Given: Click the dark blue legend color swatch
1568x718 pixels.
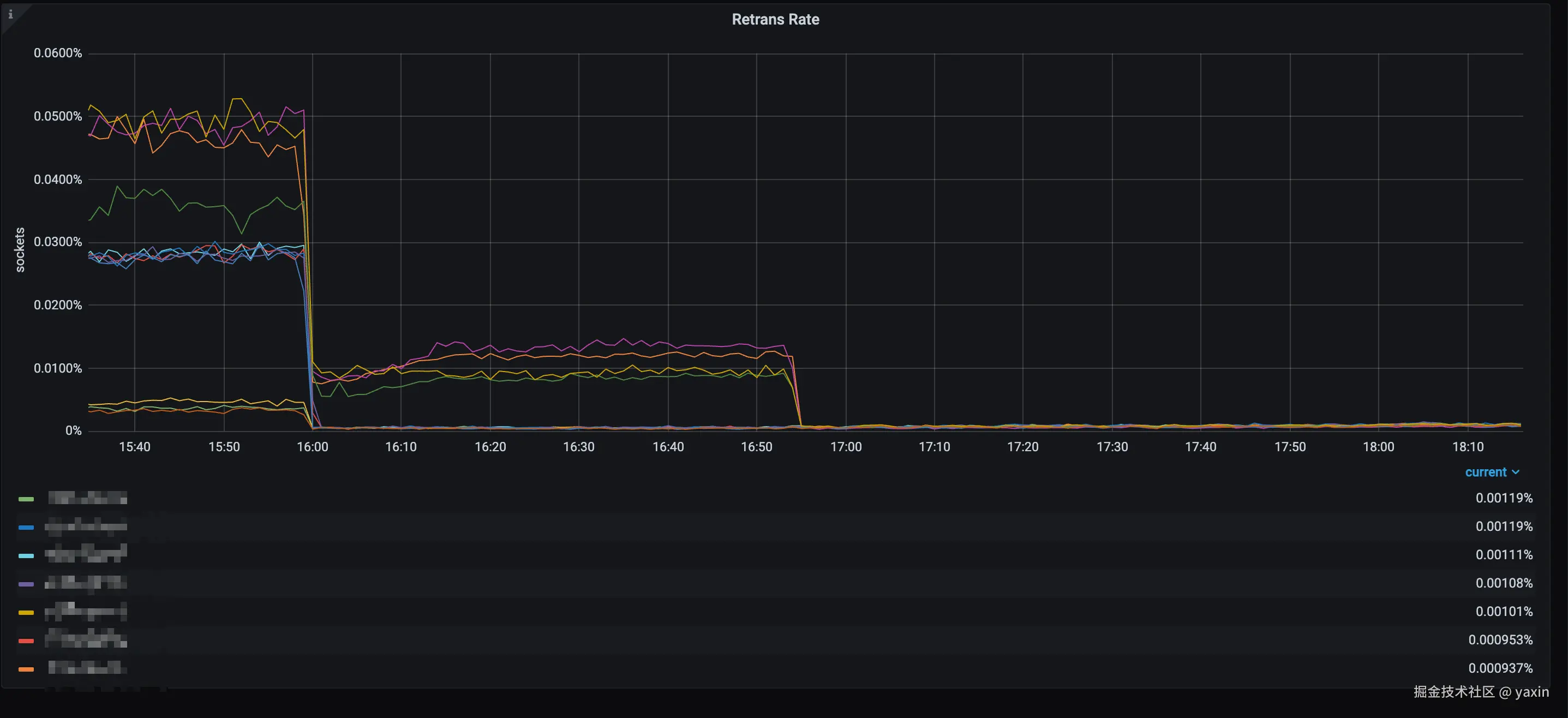Looking at the screenshot, I should pos(26,527).
